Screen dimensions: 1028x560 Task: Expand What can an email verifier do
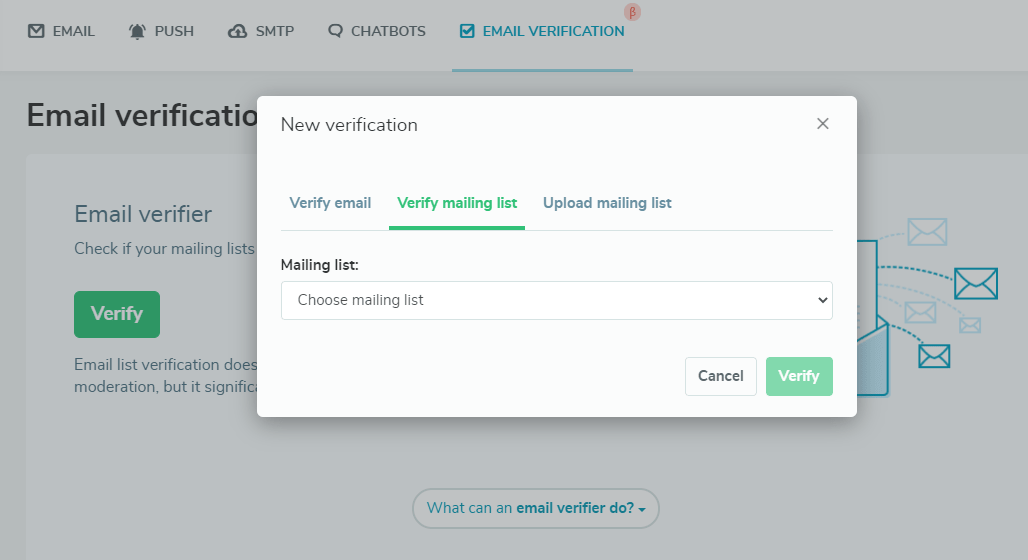[536, 508]
